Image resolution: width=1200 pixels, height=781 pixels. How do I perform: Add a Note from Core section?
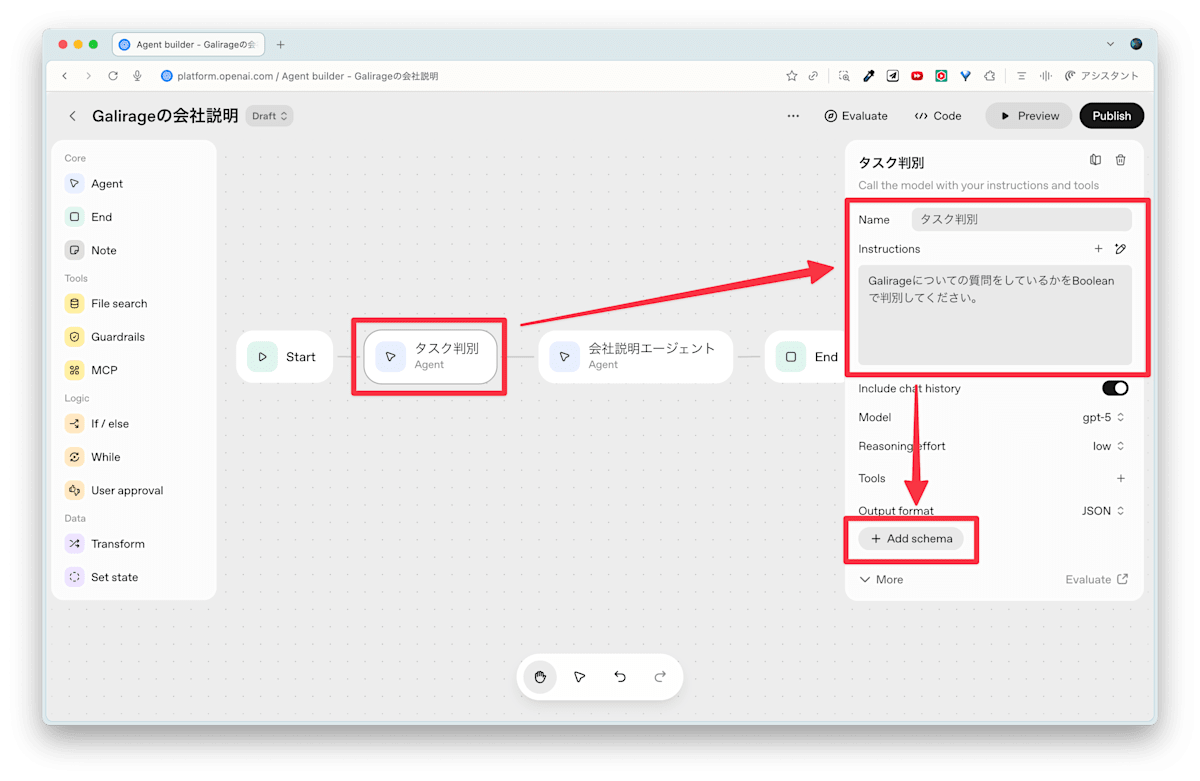pyautogui.click(x=90, y=250)
